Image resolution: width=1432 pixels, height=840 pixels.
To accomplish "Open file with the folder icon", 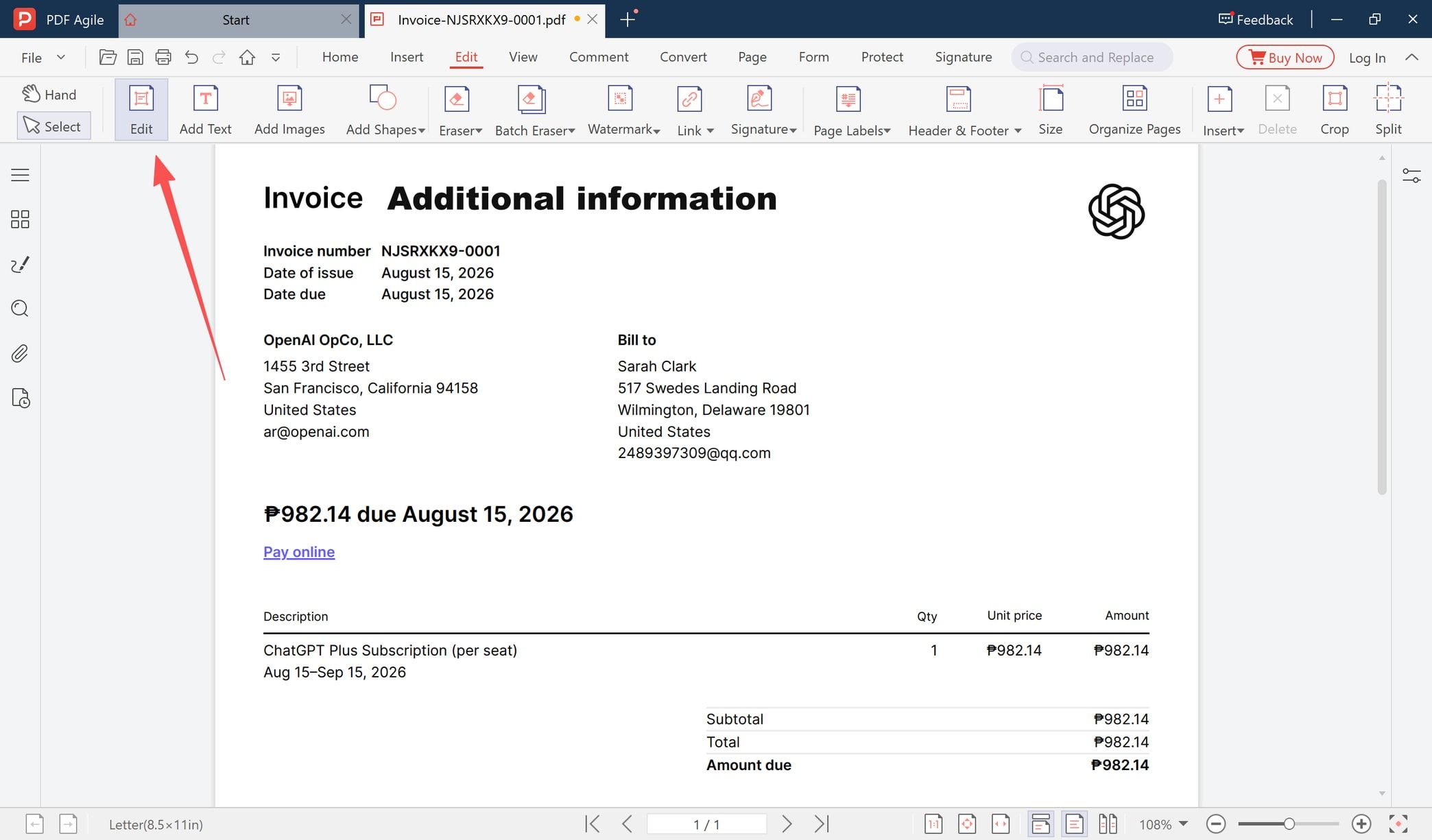I will coord(108,58).
